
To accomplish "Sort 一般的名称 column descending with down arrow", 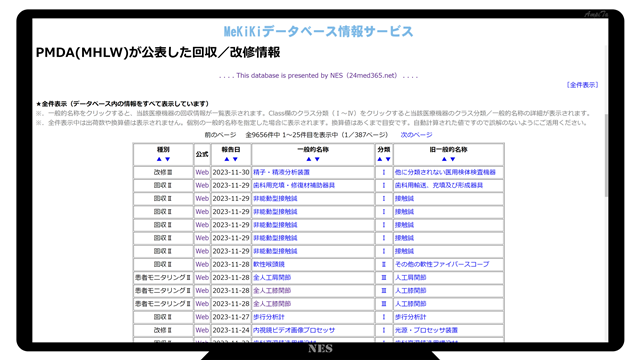I will pos(317,159).
